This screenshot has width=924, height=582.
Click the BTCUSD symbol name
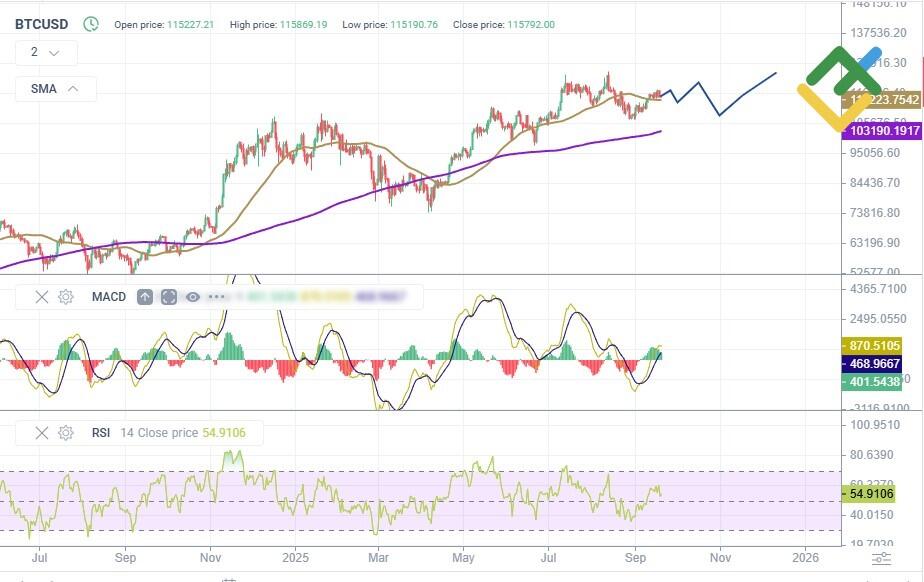tap(43, 22)
